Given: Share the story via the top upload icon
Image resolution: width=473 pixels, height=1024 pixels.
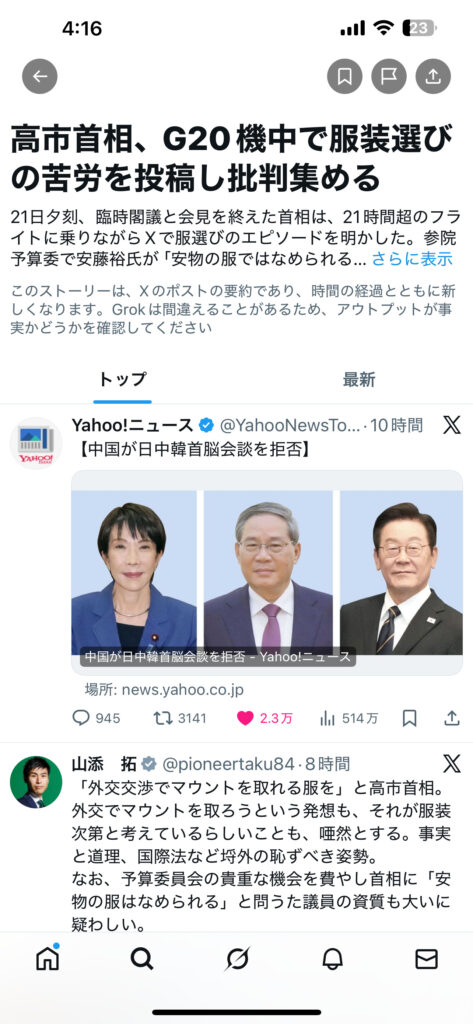Looking at the screenshot, I should pos(432,76).
